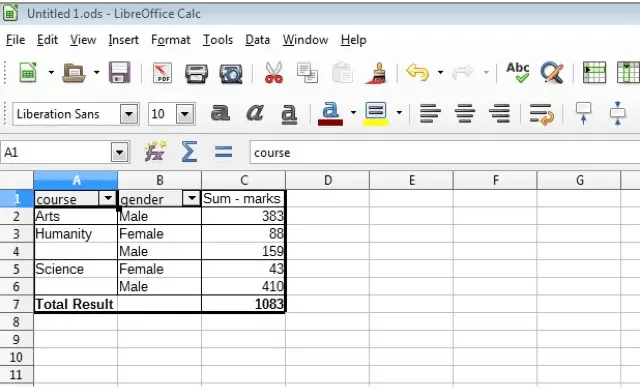The height and width of the screenshot is (390, 640).
Task: Export directly as PDF
Action: pyautogui.click(x=162, y=73)
